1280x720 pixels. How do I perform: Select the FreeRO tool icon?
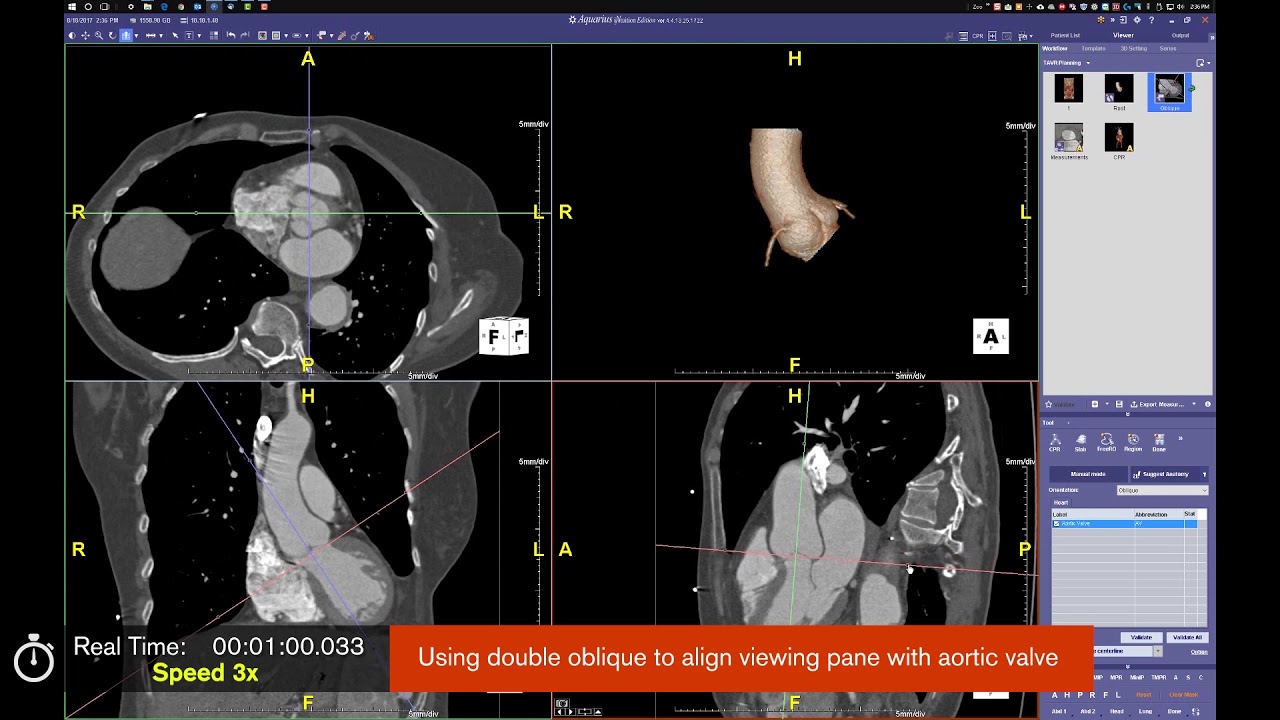[1107, 442]
